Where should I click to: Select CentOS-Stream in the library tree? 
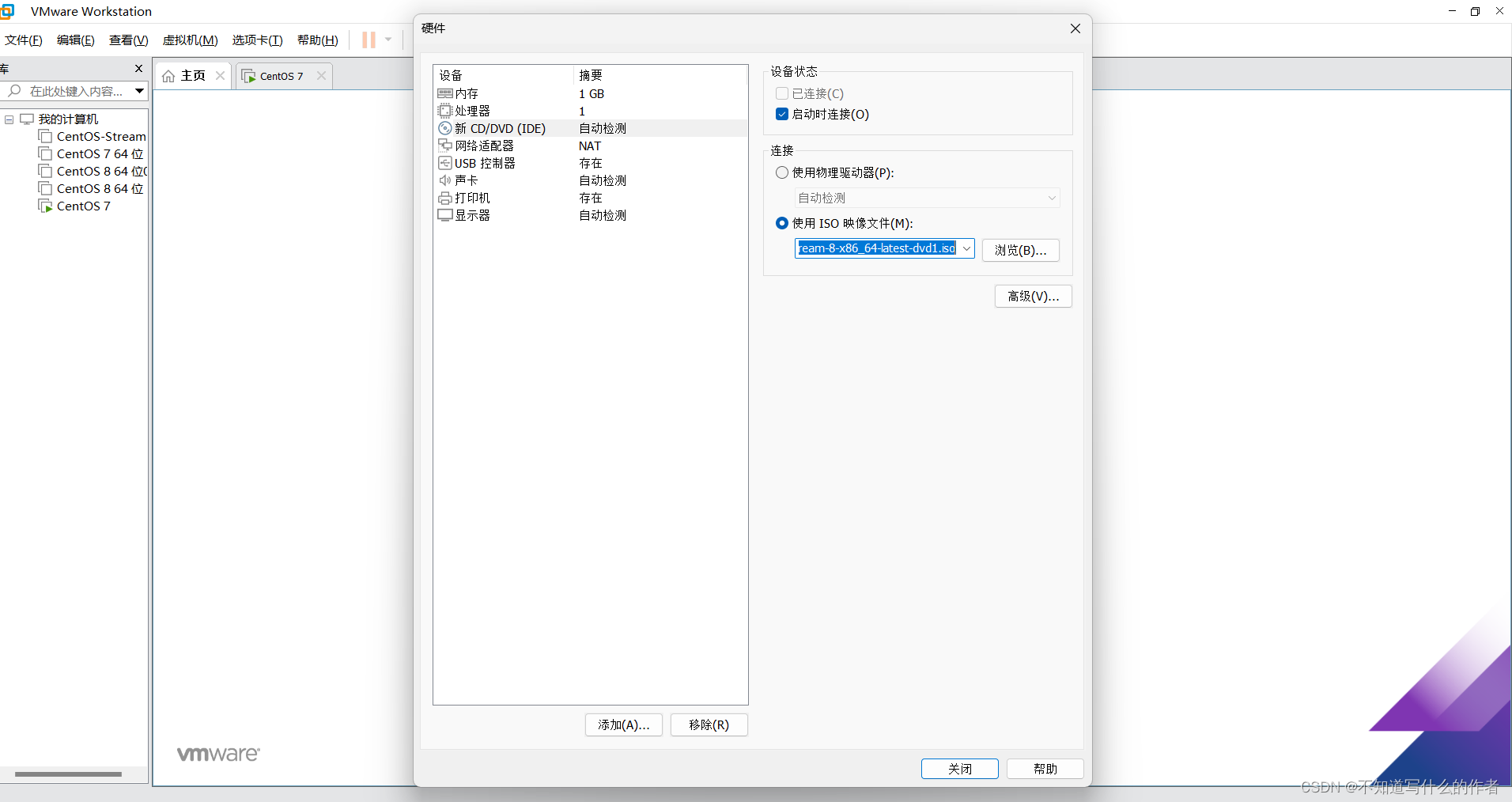(101, 136)
